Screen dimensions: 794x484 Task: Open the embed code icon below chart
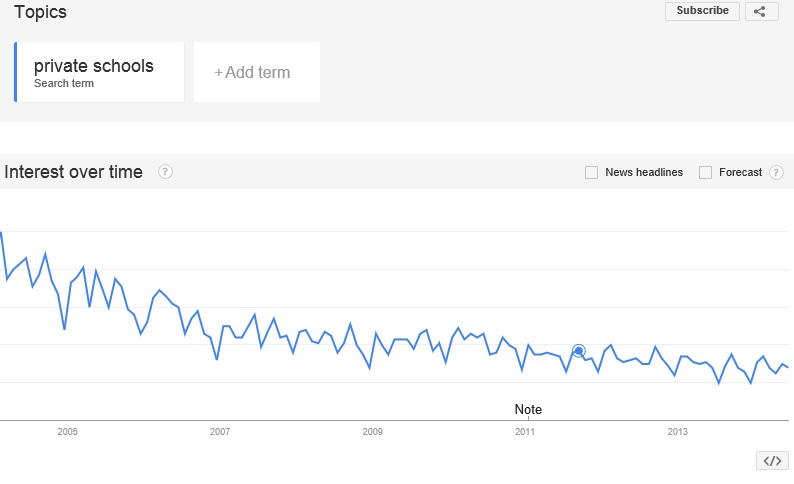[x=772, y=461]
